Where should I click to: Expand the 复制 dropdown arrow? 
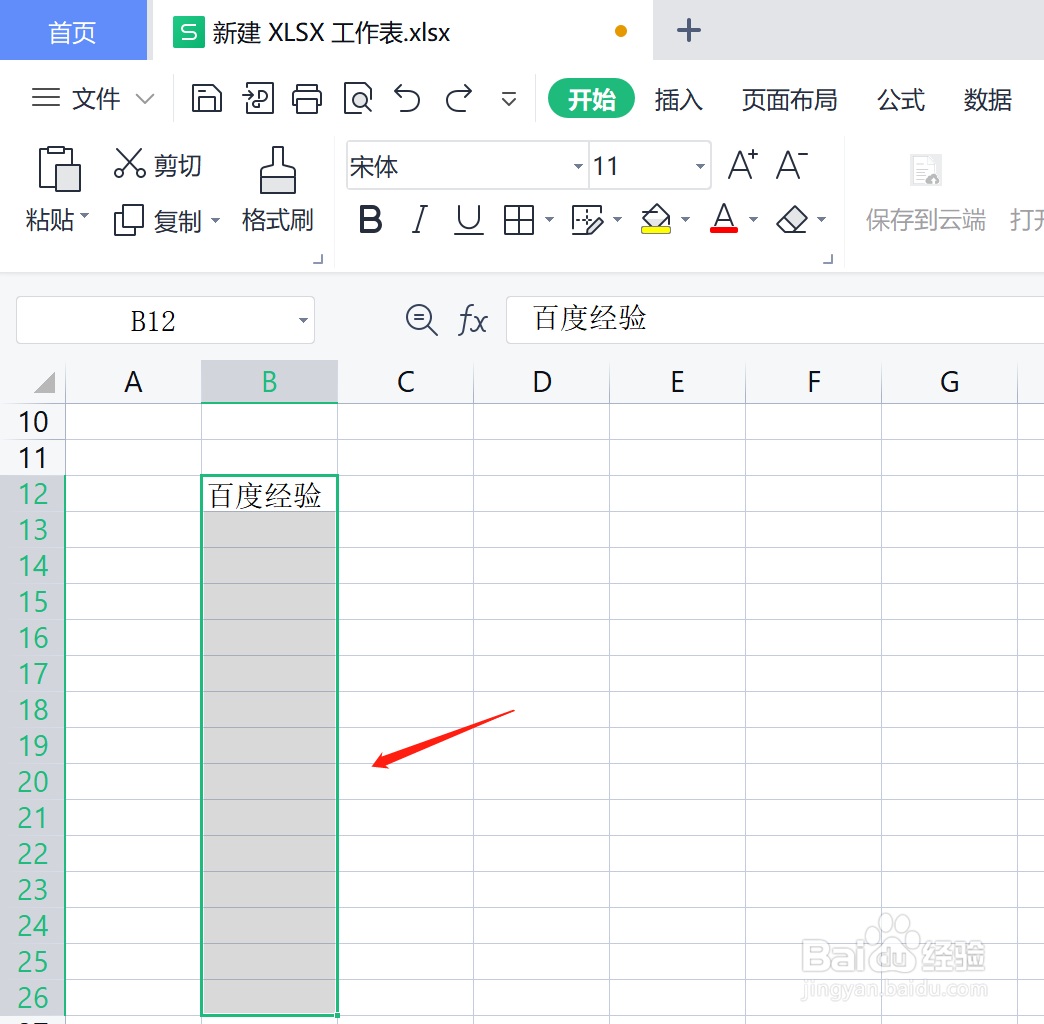[215, 220]
